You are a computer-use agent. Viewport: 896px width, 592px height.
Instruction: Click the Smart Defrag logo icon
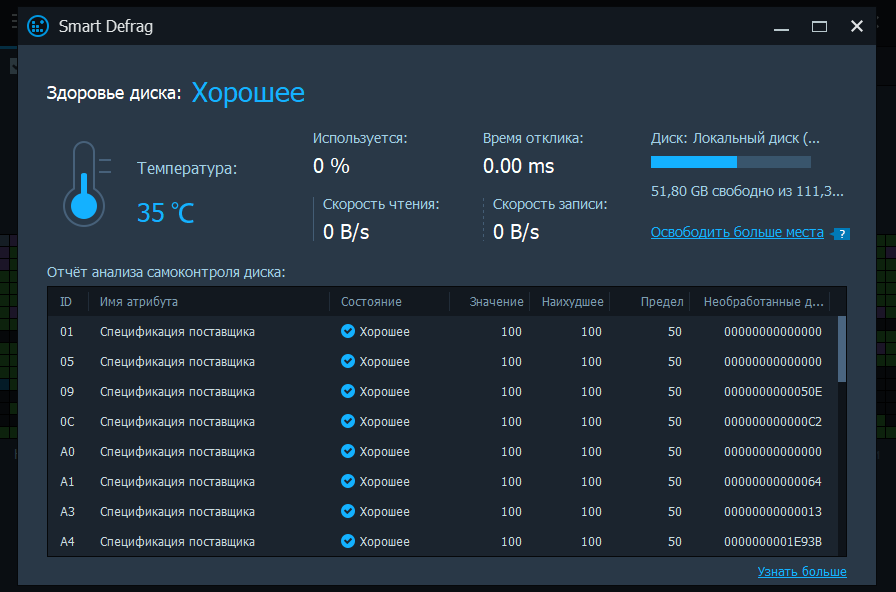coord(38,26)
